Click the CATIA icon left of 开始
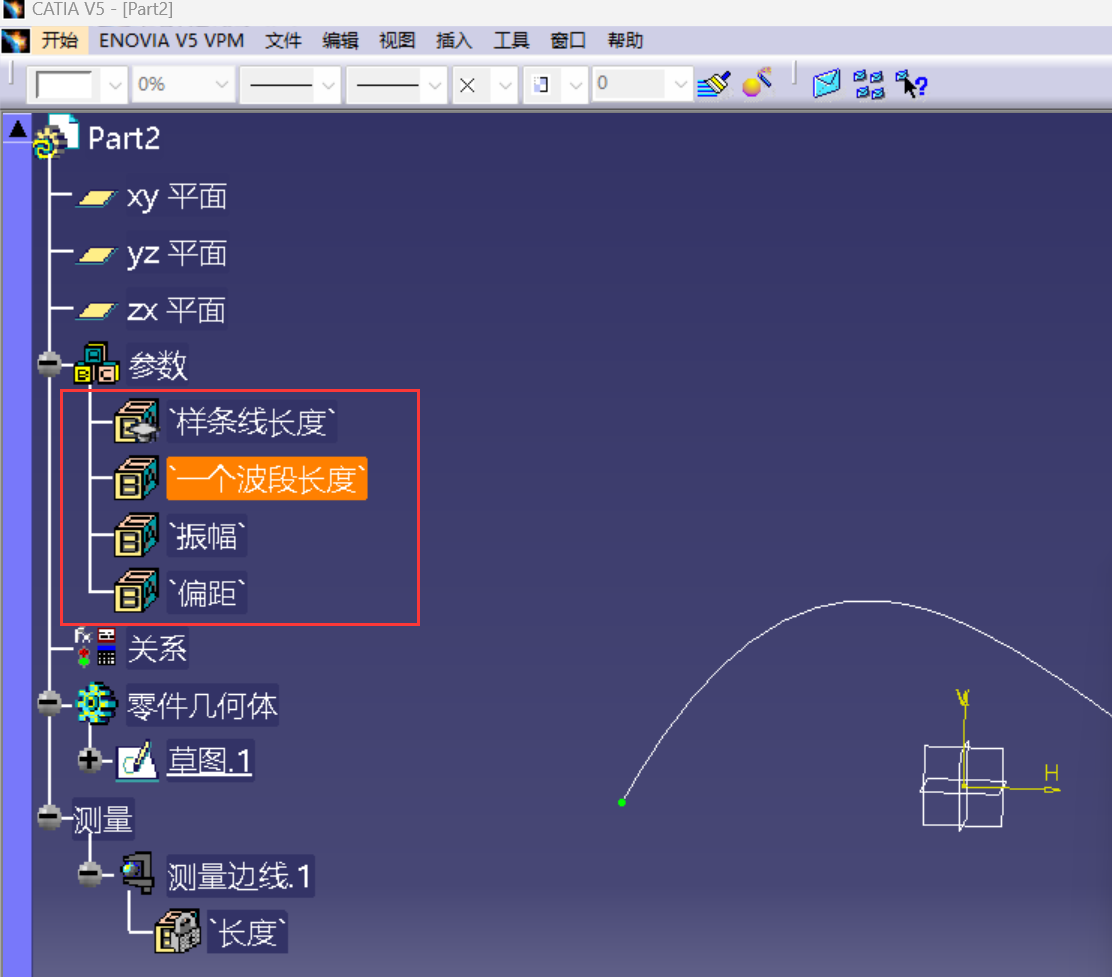The width and height of the screenshot is (1112, 977). click(15, 40)
